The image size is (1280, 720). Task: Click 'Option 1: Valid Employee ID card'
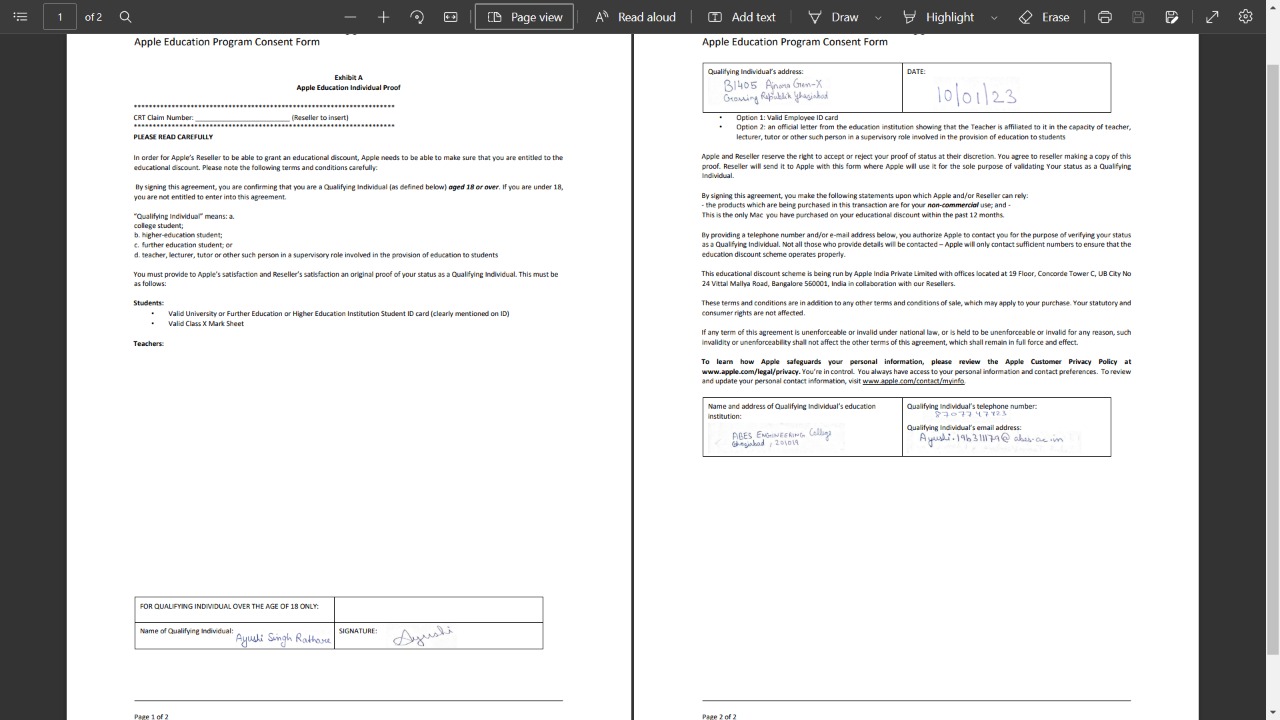pos(787,118)
